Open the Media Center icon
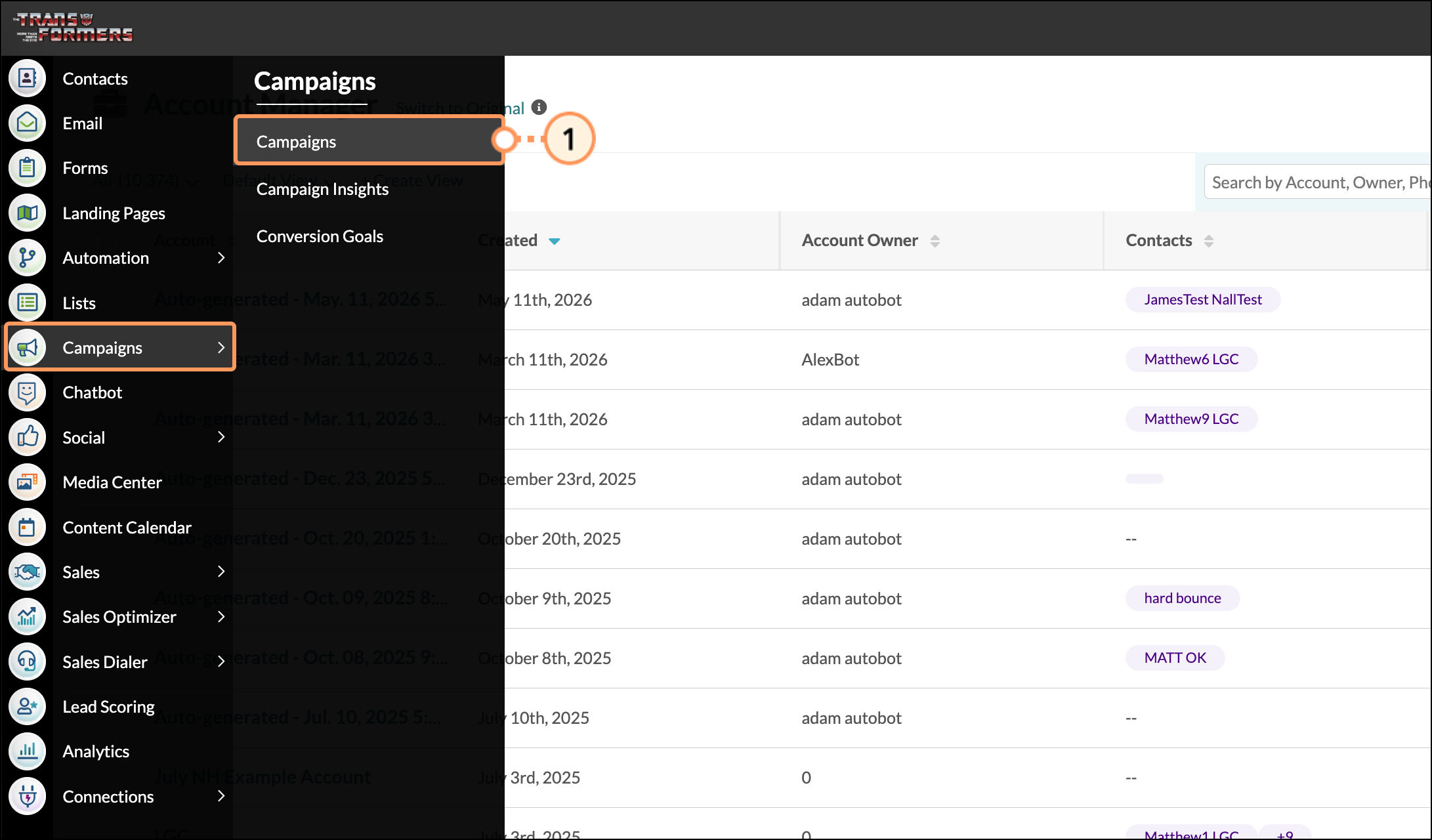Image resolution: width=1432 pixels, height=840 pixels. (27, 482)
